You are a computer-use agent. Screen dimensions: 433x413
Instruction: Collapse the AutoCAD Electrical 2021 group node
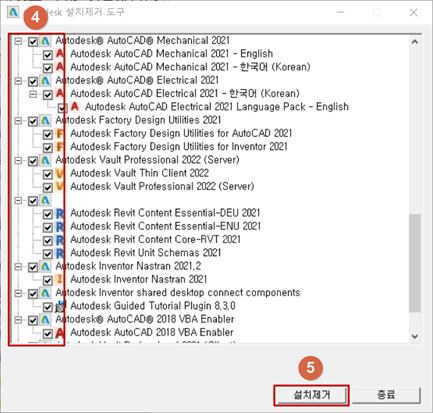coord(18,81)
